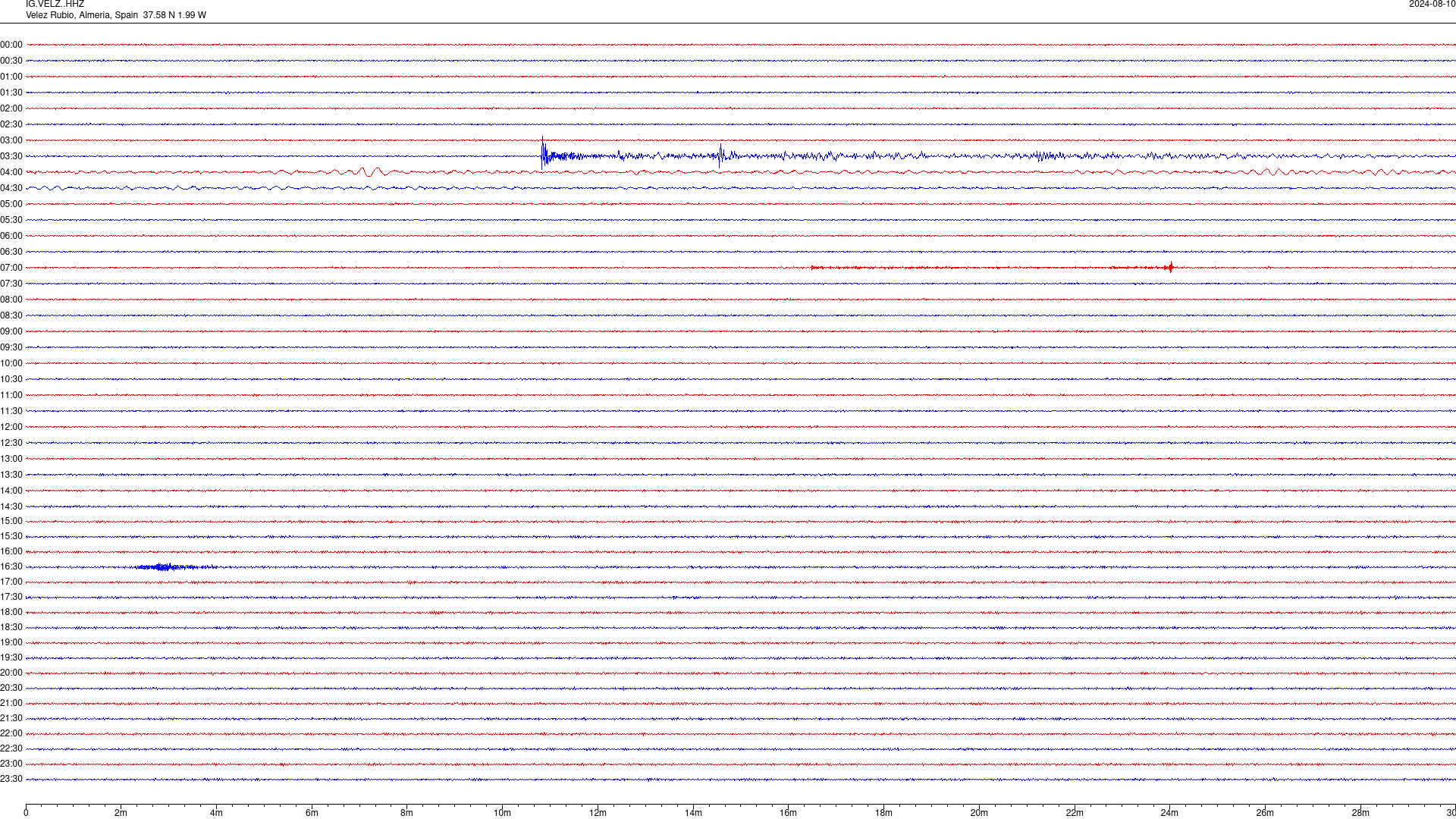Select the 15:00 time row label
Screen dimensions: 1456x819
click(x=11, y=521)
